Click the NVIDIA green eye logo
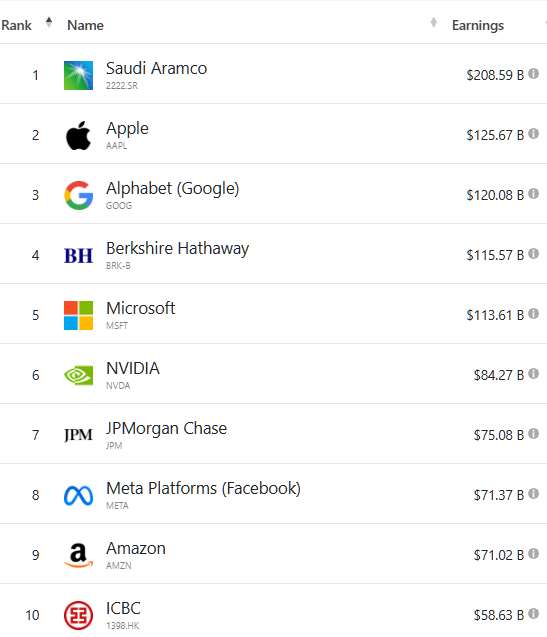The image size is (547, 637). click(78, 375)
